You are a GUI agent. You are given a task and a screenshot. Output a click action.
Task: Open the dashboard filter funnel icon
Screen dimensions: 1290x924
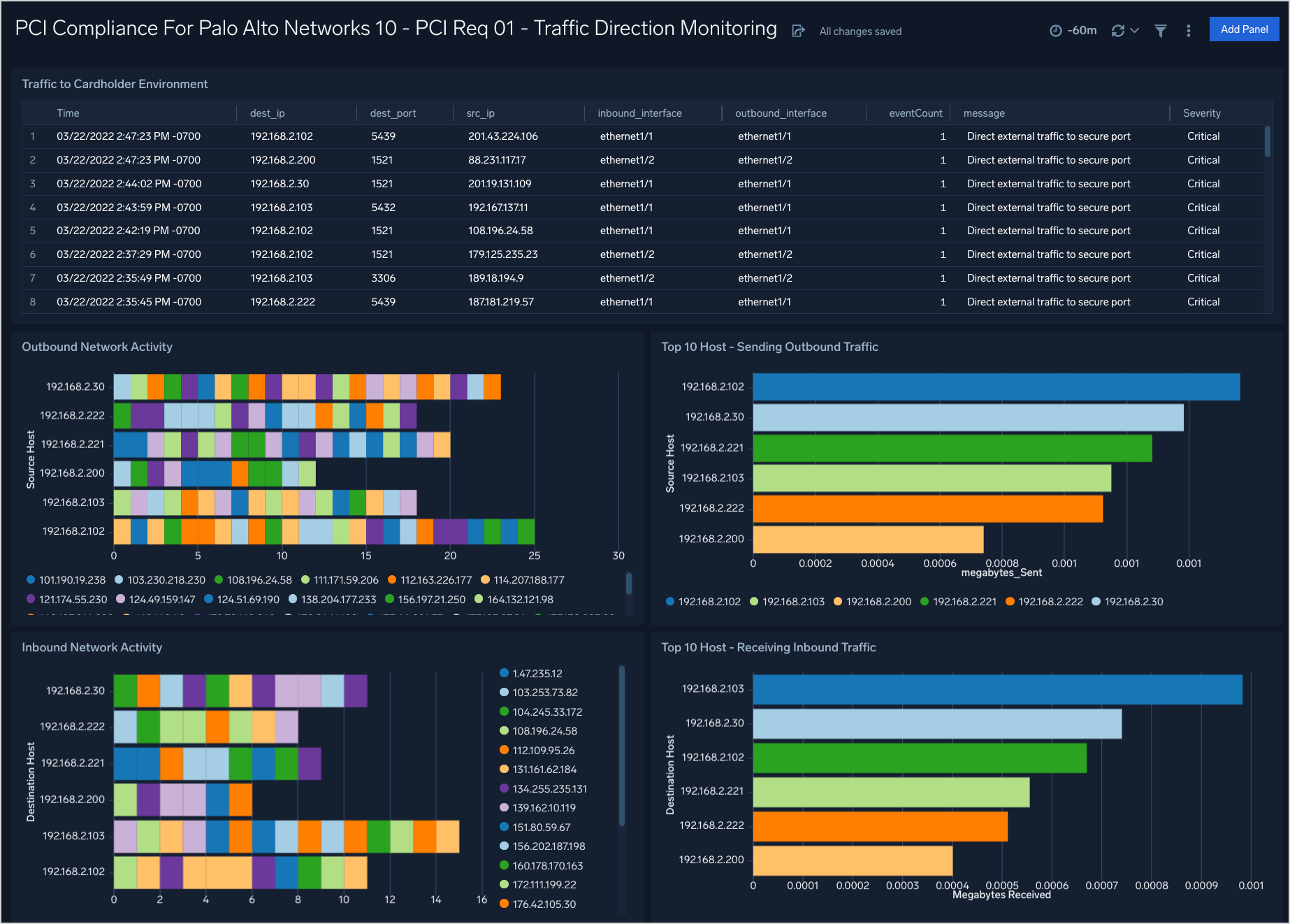pos(1160,31)
